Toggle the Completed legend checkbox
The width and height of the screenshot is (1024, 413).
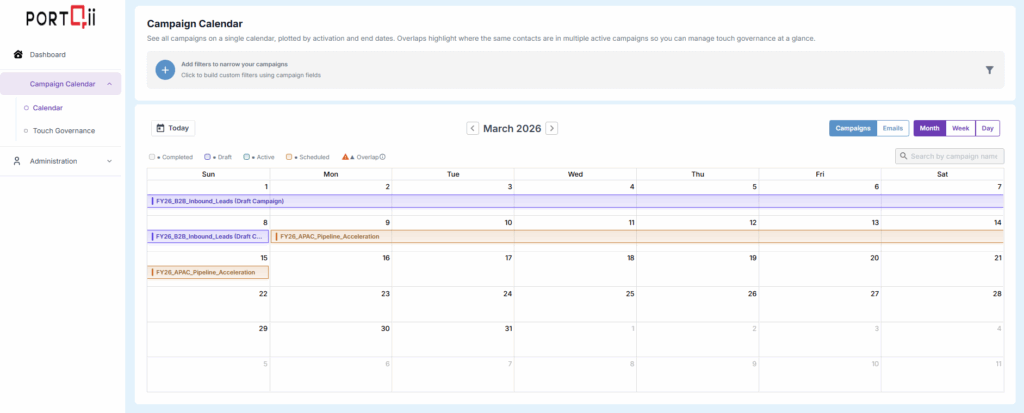point(152,157)
